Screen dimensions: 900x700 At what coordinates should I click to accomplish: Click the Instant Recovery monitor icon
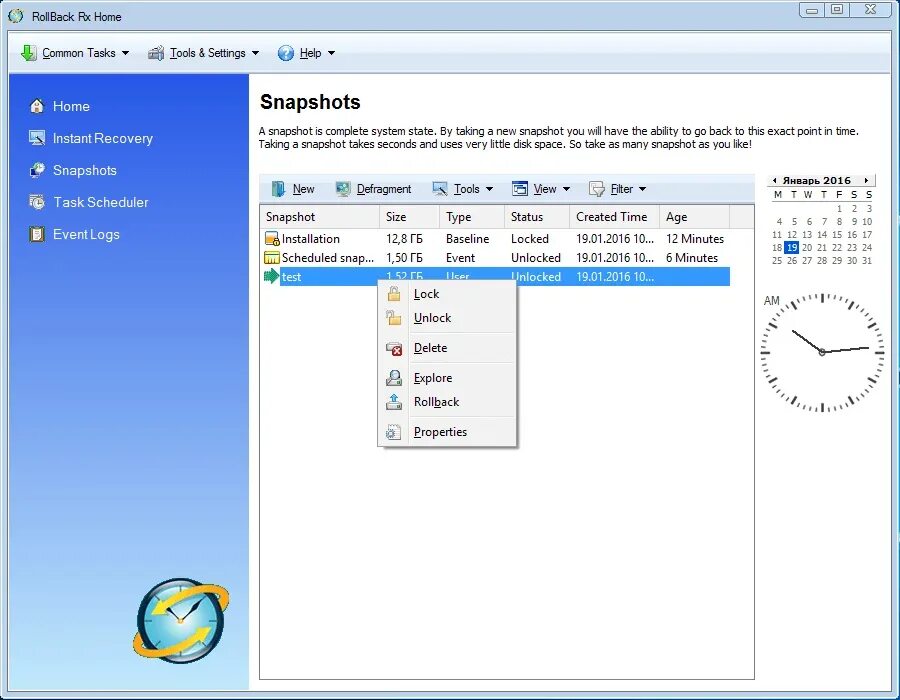point(37,138)
